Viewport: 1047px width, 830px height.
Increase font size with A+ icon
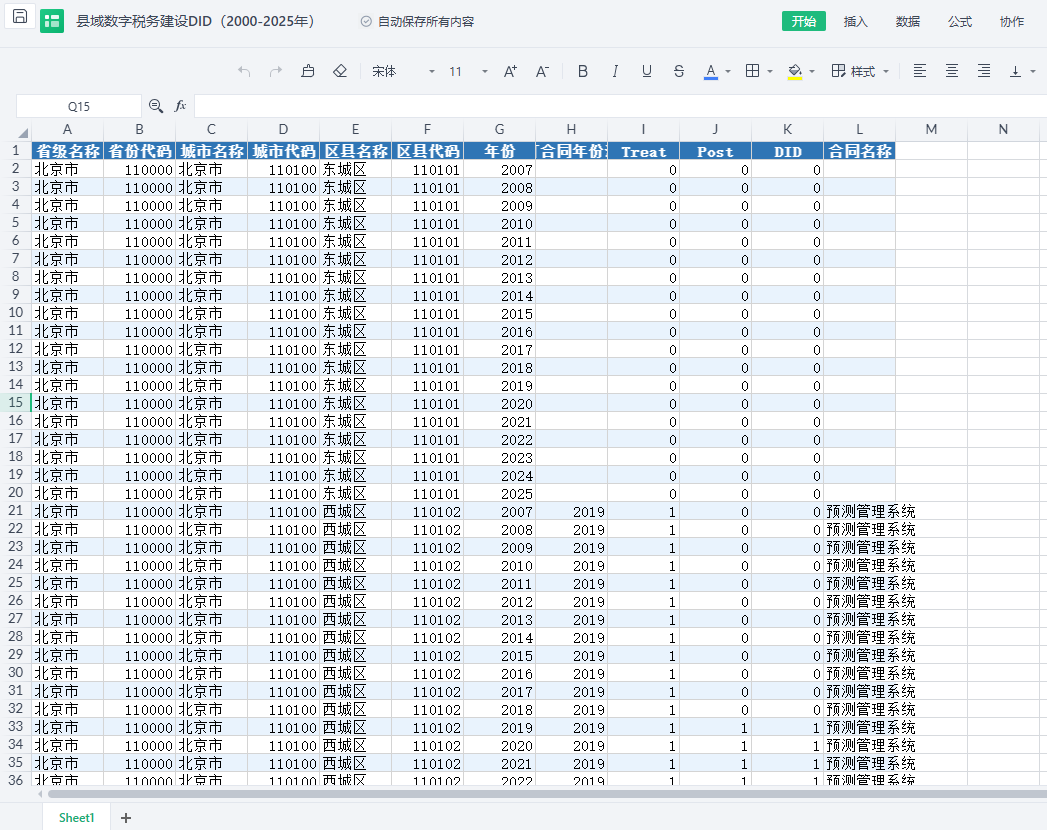(510, 71)
